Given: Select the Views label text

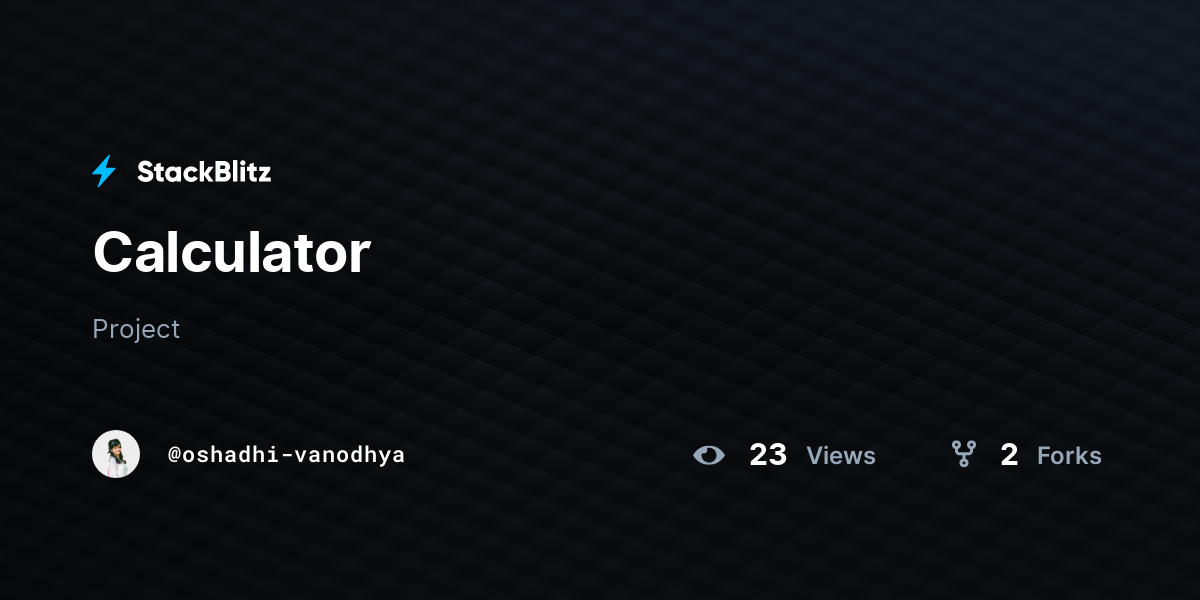Looking at the screenshot, I should [841, 456].
